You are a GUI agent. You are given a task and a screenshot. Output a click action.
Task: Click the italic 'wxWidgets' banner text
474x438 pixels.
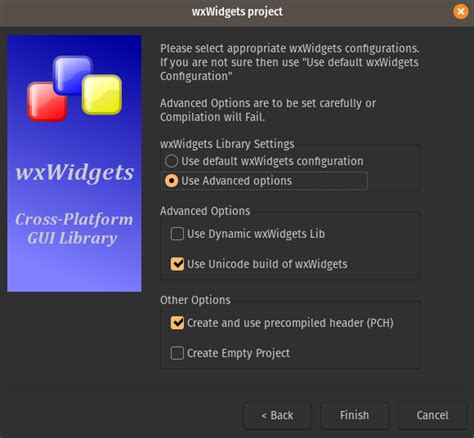[x=75, y=173]
